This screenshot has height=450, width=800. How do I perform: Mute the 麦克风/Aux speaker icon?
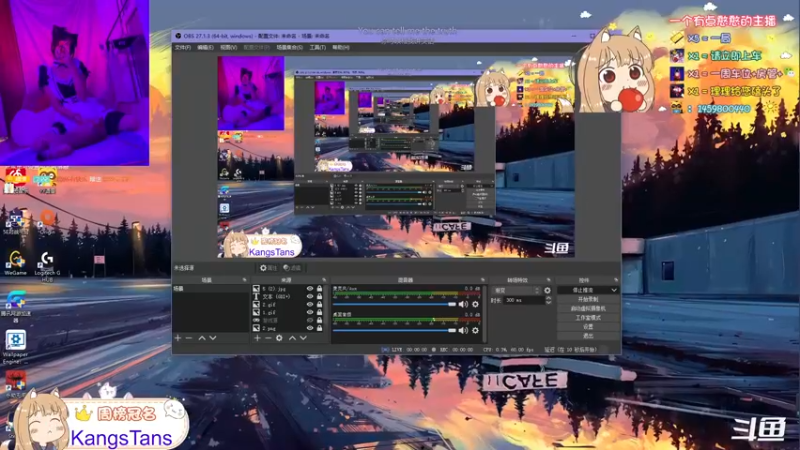point(463,304)
